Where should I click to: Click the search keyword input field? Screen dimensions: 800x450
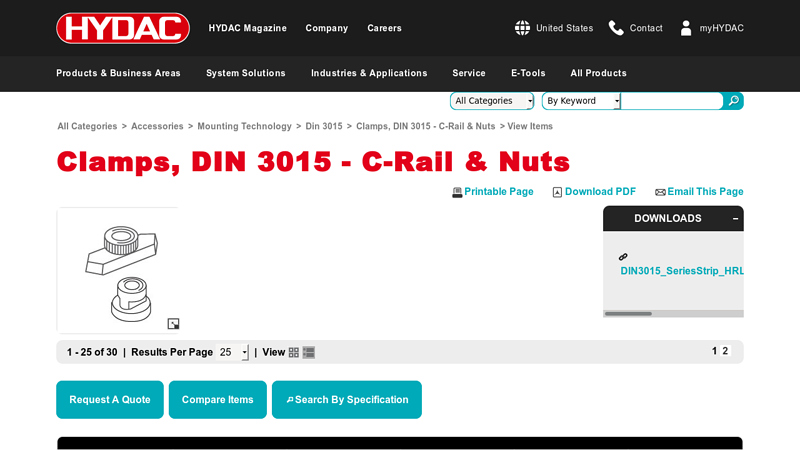pyautogui.click(x=671, y=101)
